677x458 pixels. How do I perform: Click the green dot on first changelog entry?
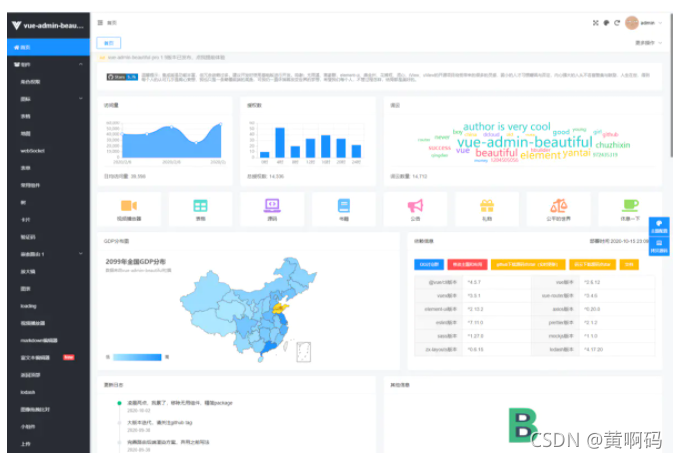point(119,403)
